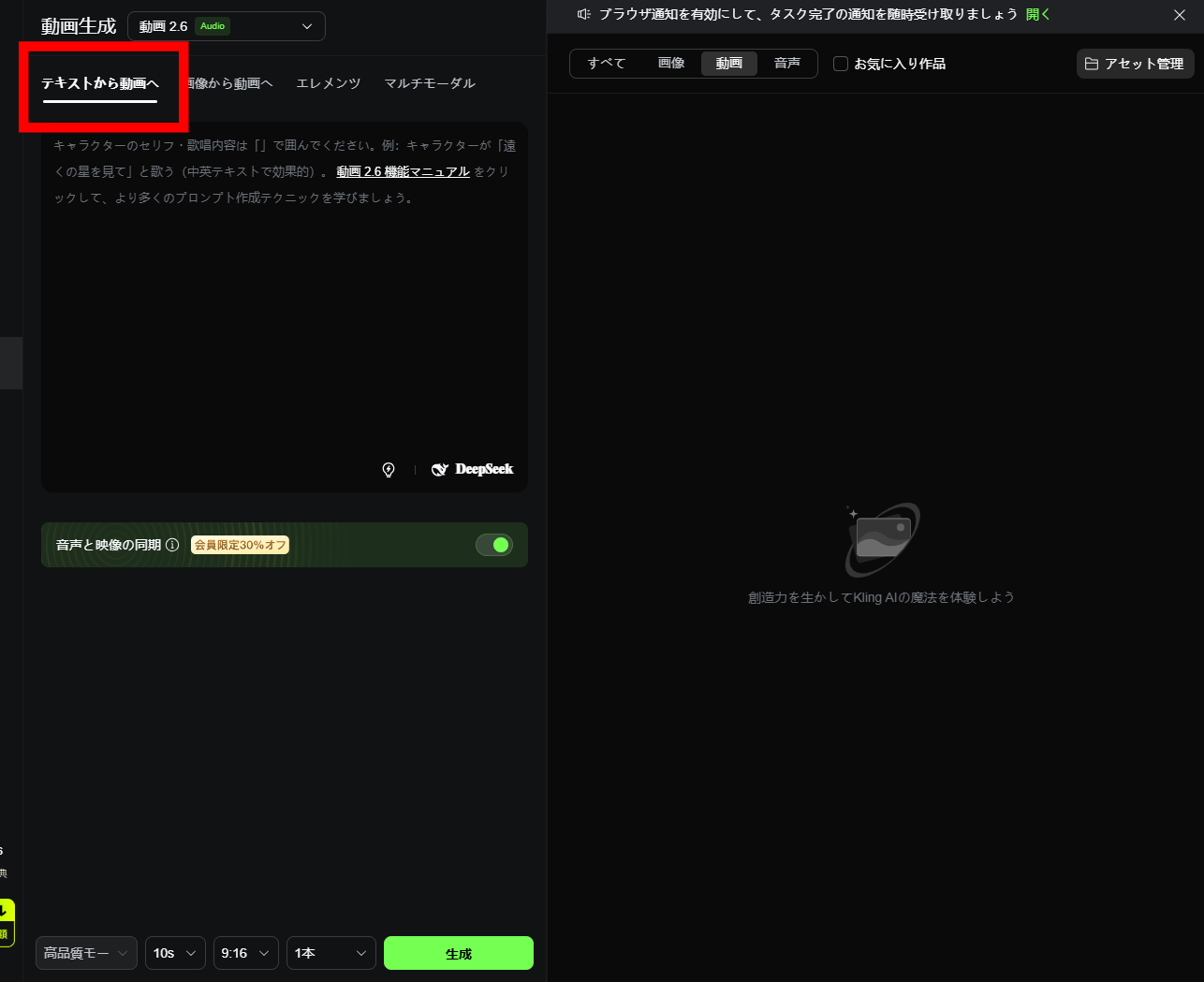The height and width of the screenshot is (982, 1204).
Task: Switch to the エレメンツ tab
Action: (328, 83)
